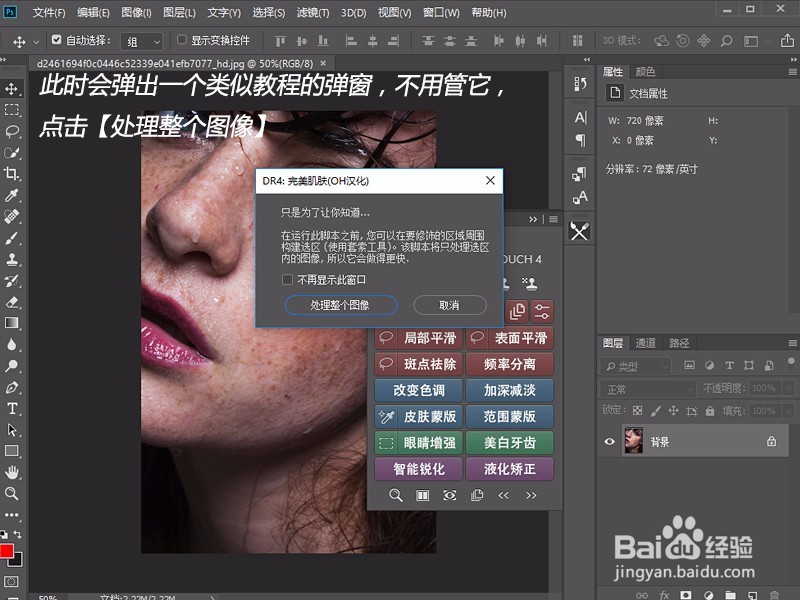Viewport: 800px width, 600px height.
Task: Click the 加深减淡 button
Action: pyautogui.click(x=510, y=390)
